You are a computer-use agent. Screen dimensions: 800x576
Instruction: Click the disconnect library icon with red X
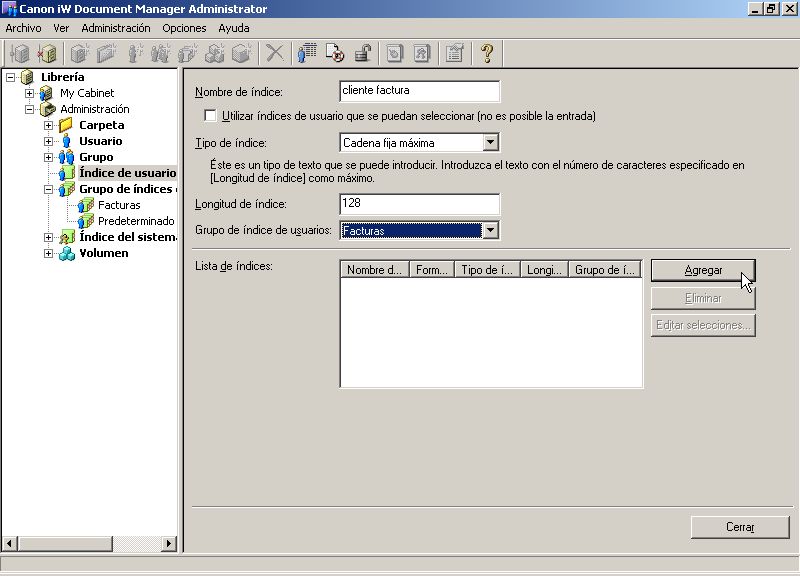tap(47, 53)
